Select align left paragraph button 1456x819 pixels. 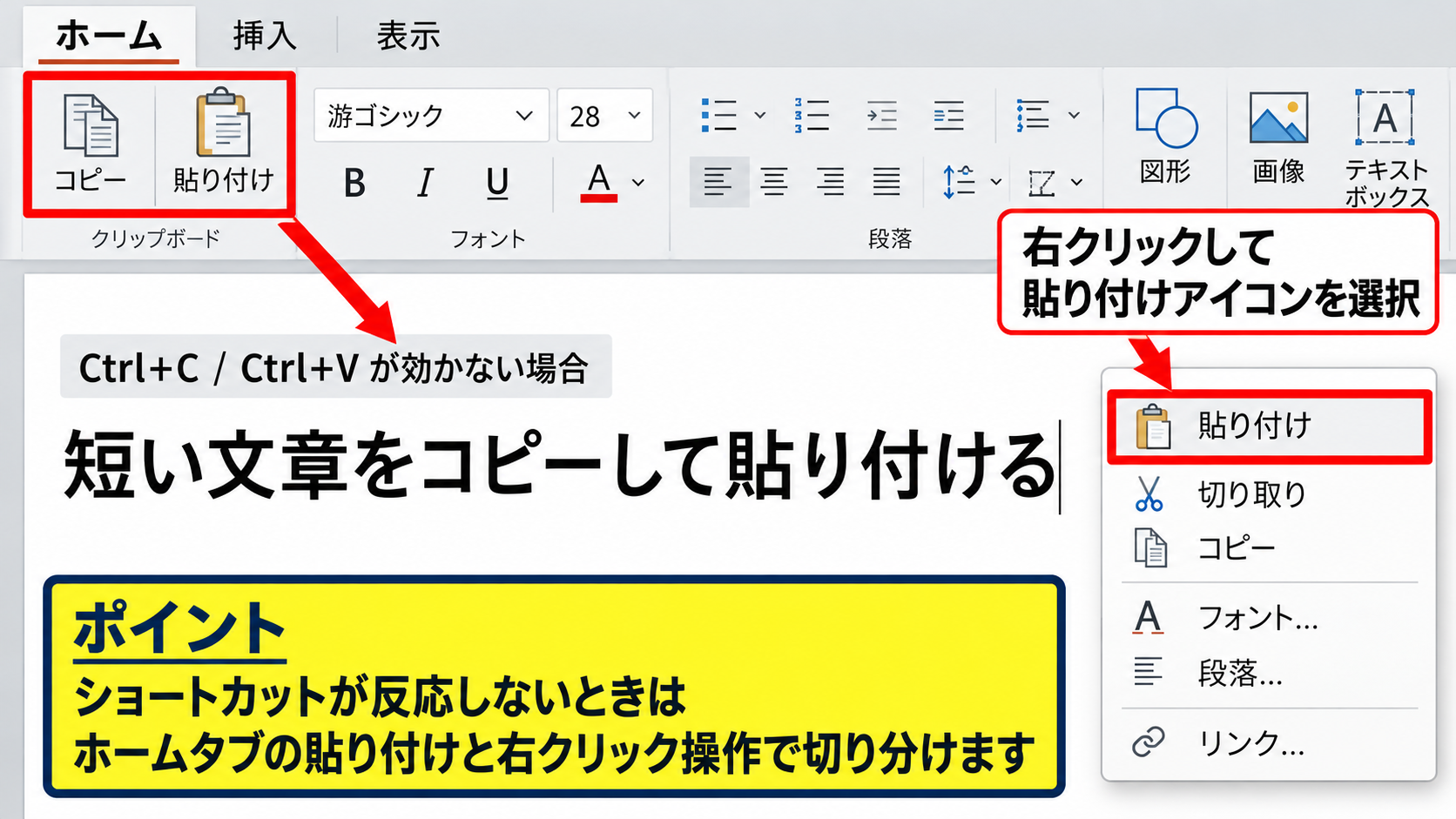pyautogui.click(x=718, y=182)
